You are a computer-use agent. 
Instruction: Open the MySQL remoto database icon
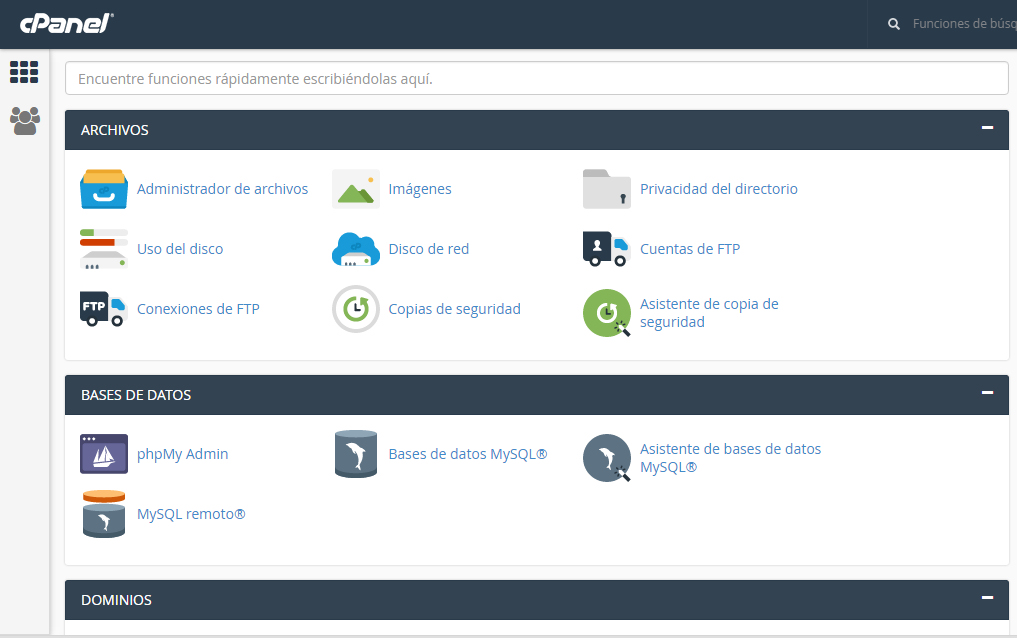click(104, 514)
